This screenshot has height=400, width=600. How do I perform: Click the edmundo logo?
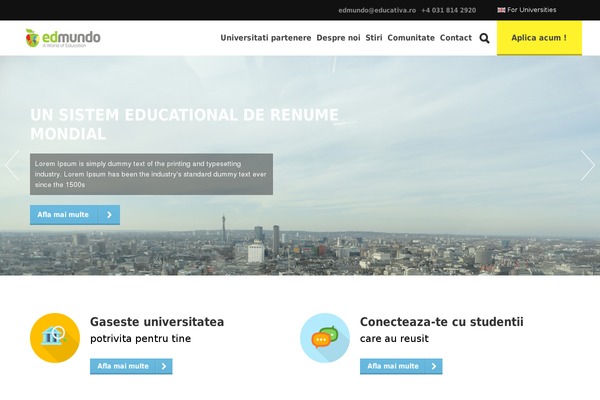point(63,38)
